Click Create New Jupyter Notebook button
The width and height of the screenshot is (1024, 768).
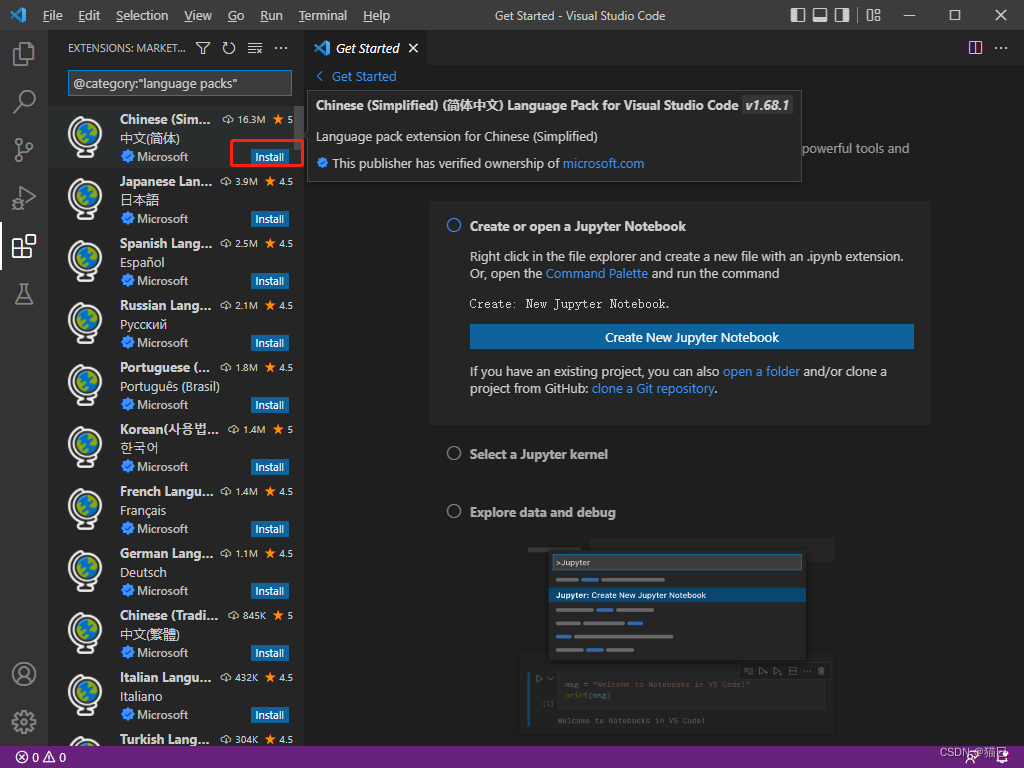[x=692, y=337]
